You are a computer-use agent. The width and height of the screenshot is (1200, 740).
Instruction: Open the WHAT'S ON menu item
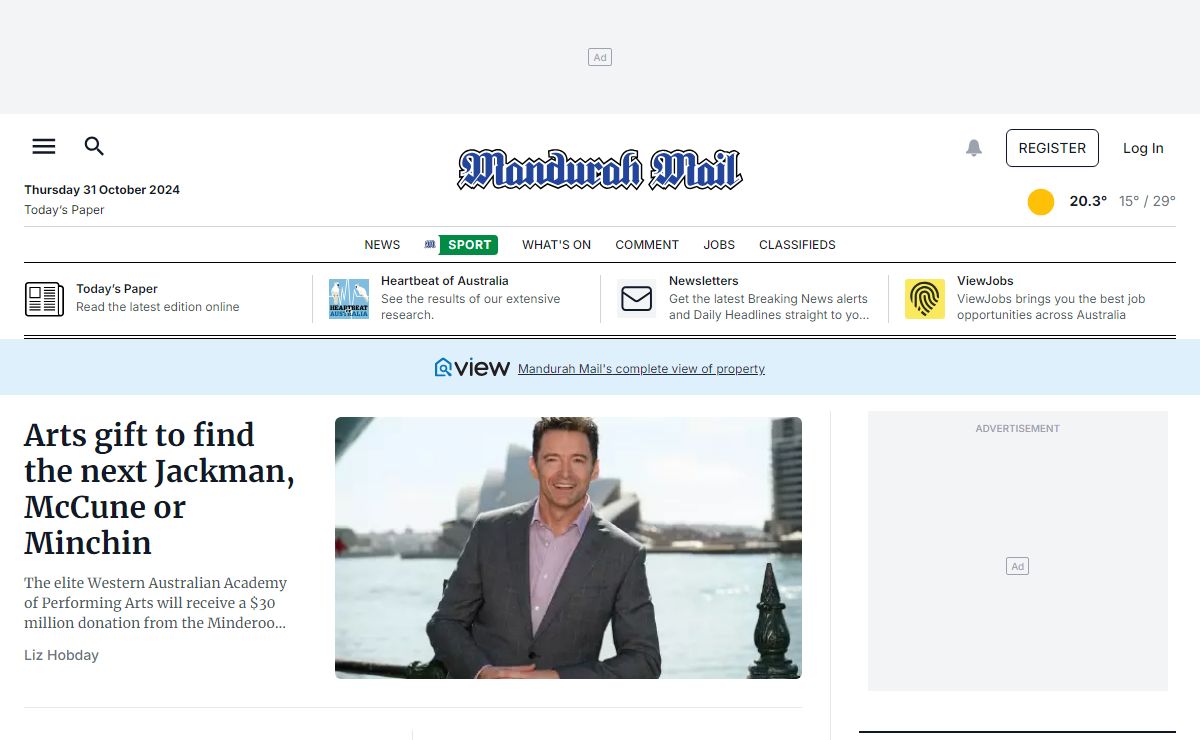pos(556,245)
